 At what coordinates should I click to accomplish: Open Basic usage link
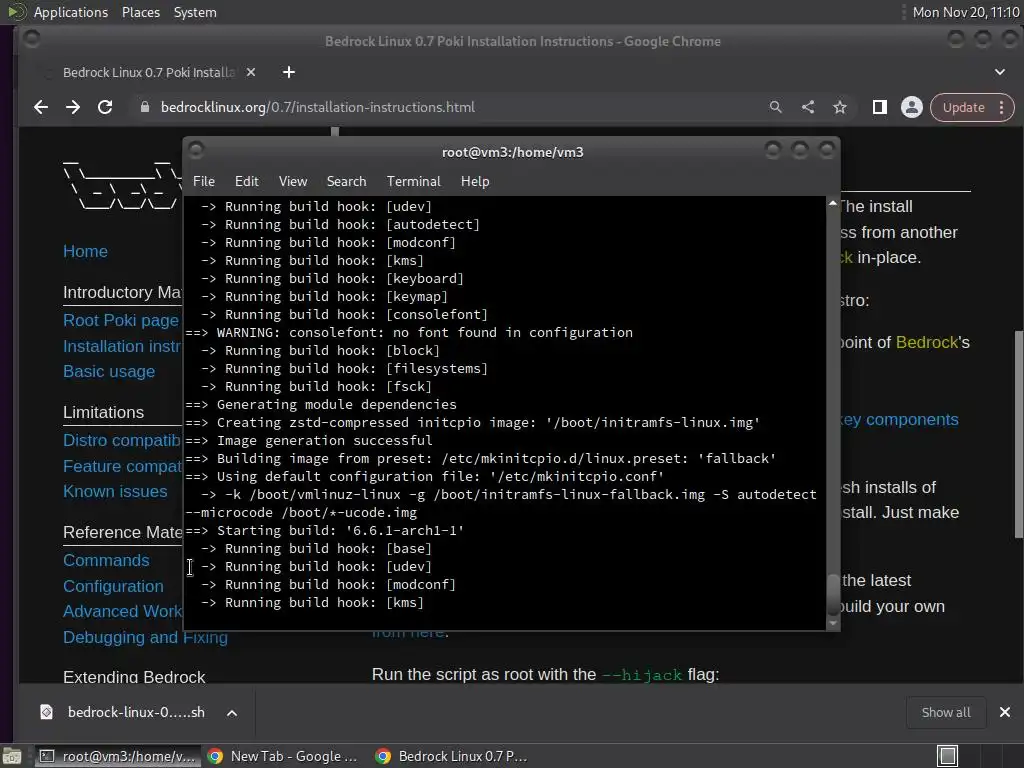click(109, 372)
